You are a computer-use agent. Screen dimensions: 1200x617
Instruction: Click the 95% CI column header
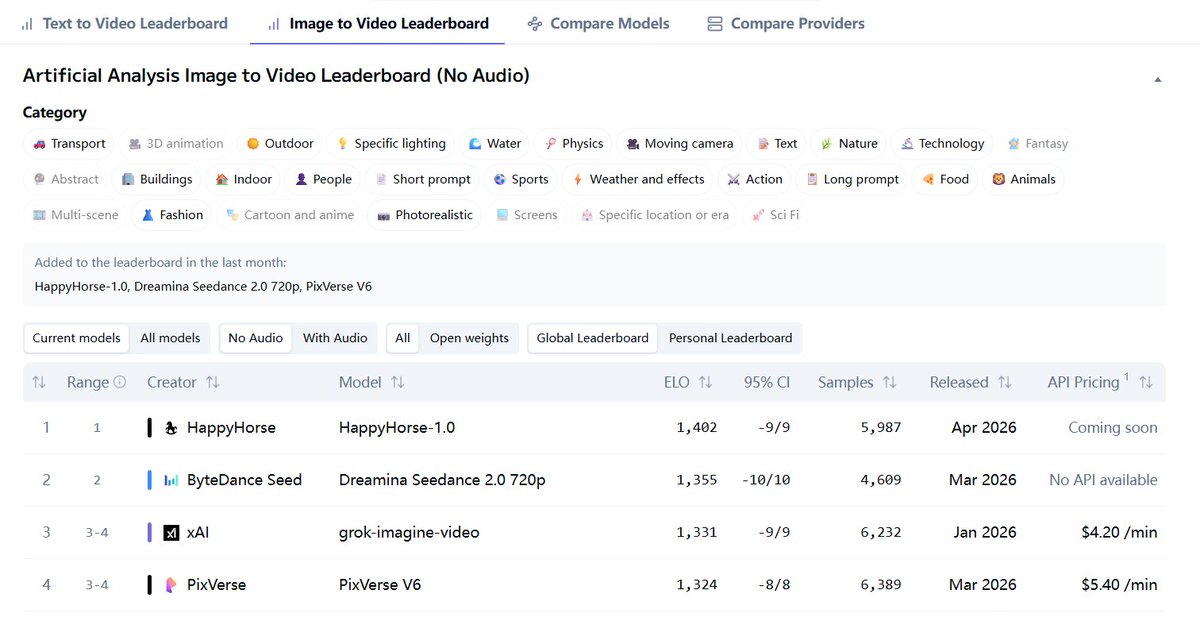(x=767, y=382)
